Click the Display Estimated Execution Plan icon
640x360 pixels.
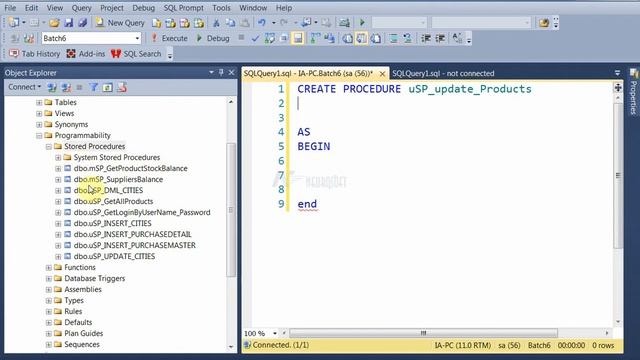click(x=270, y=38)
